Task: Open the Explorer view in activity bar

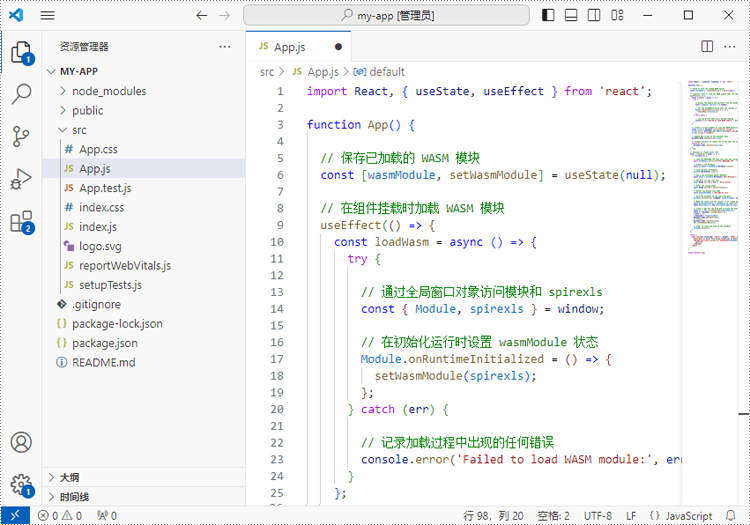Action: pos(22,53)
